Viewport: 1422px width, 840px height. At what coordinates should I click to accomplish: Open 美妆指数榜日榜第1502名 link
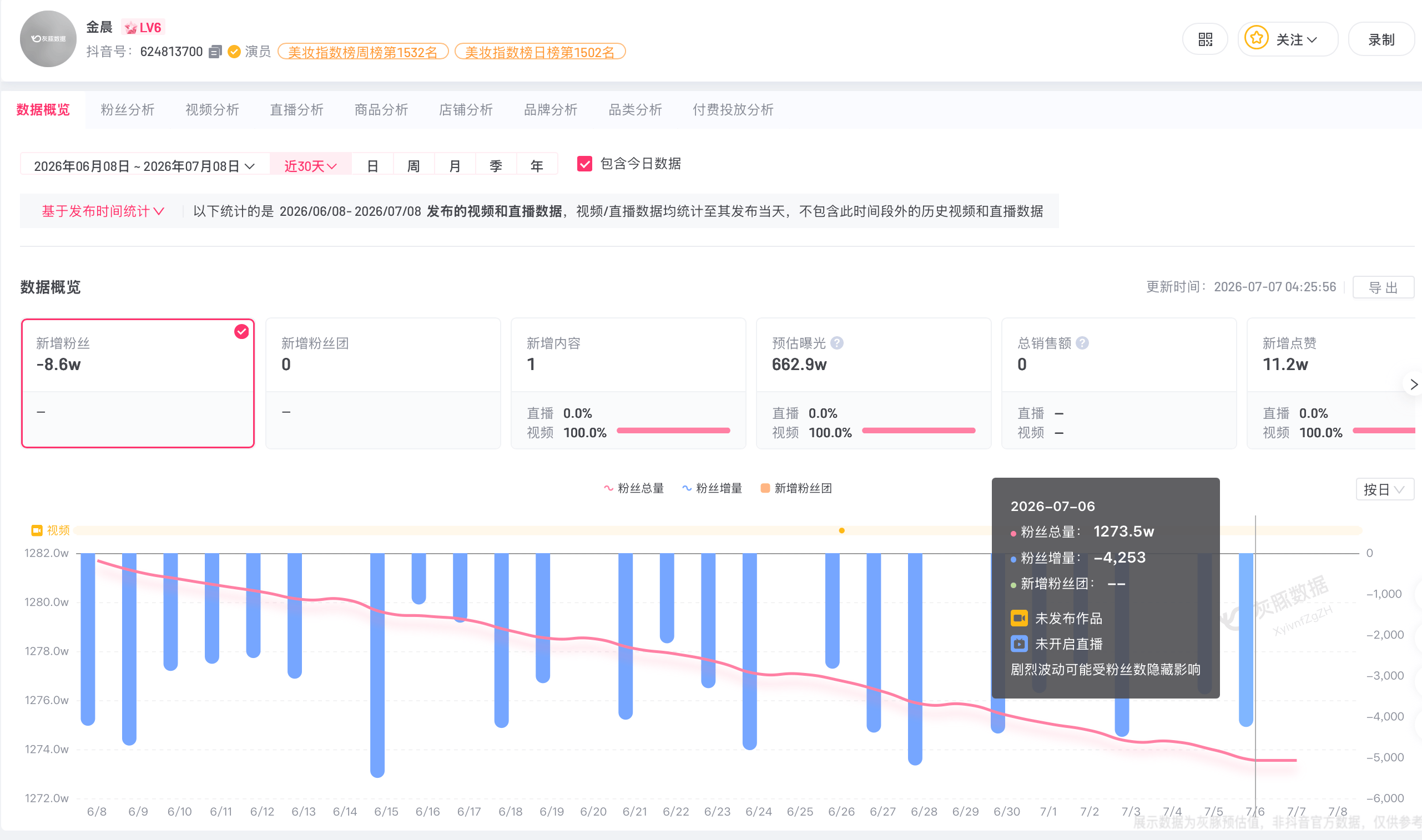(x=540, y=52)
